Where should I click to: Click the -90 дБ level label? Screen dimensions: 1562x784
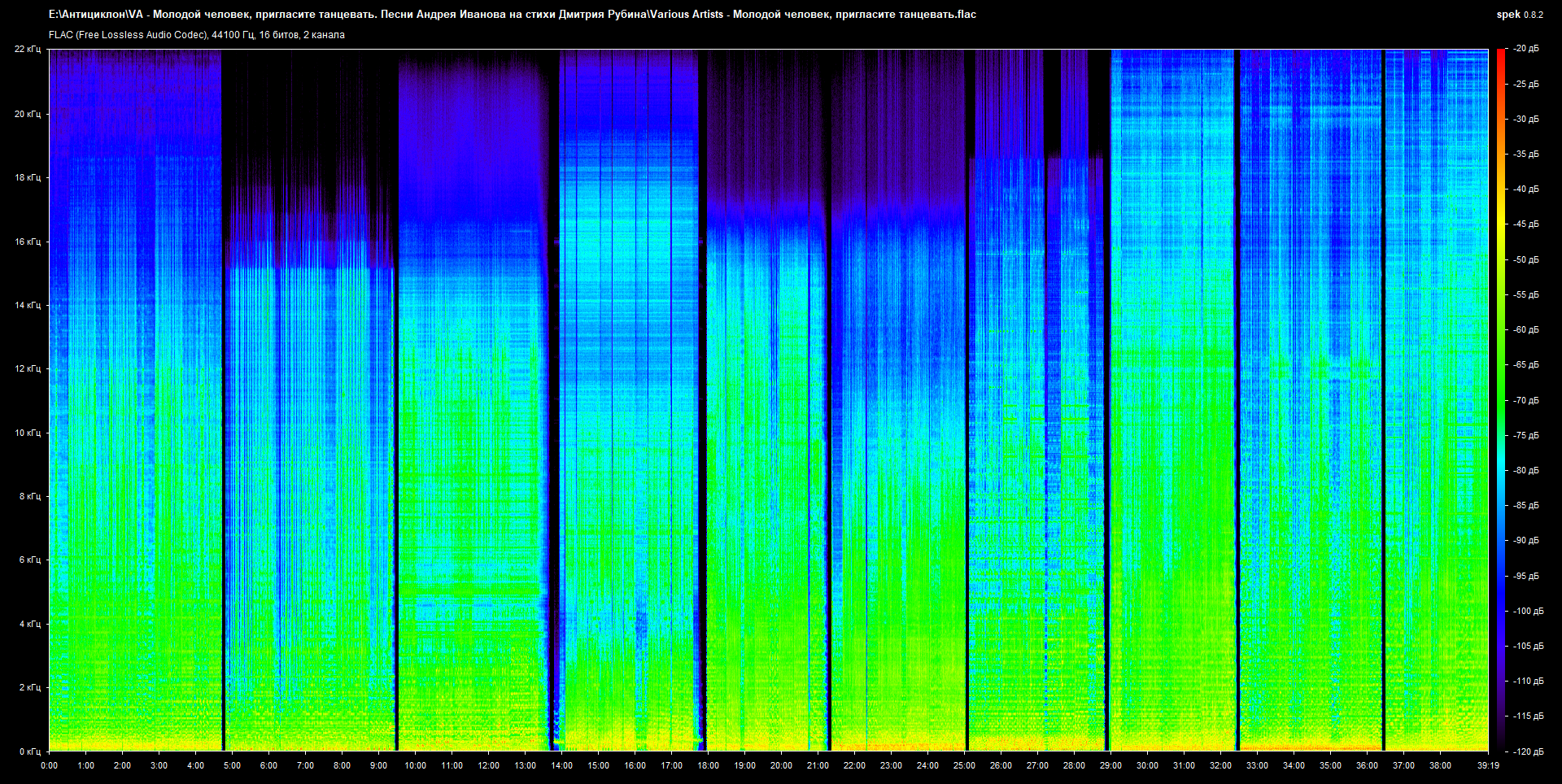point(1525,541)
